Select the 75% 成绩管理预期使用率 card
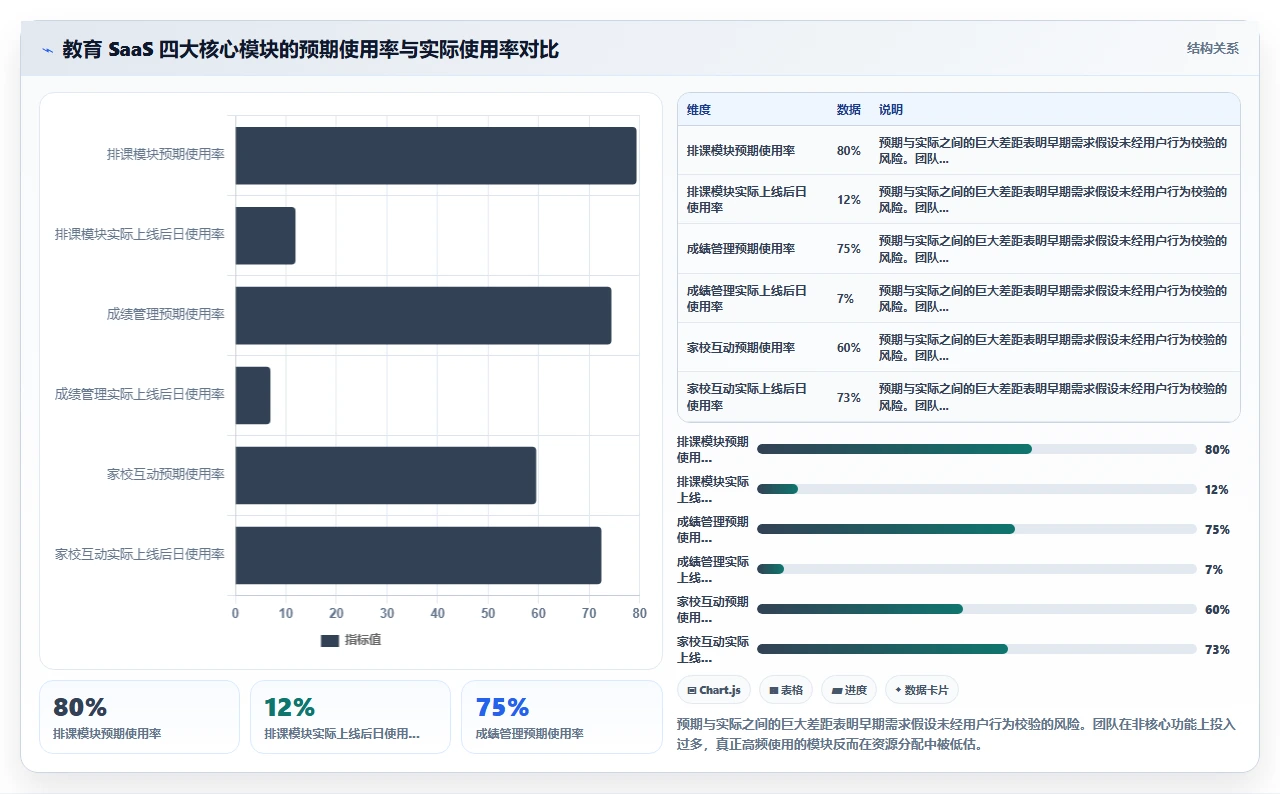 click(562, 717)
